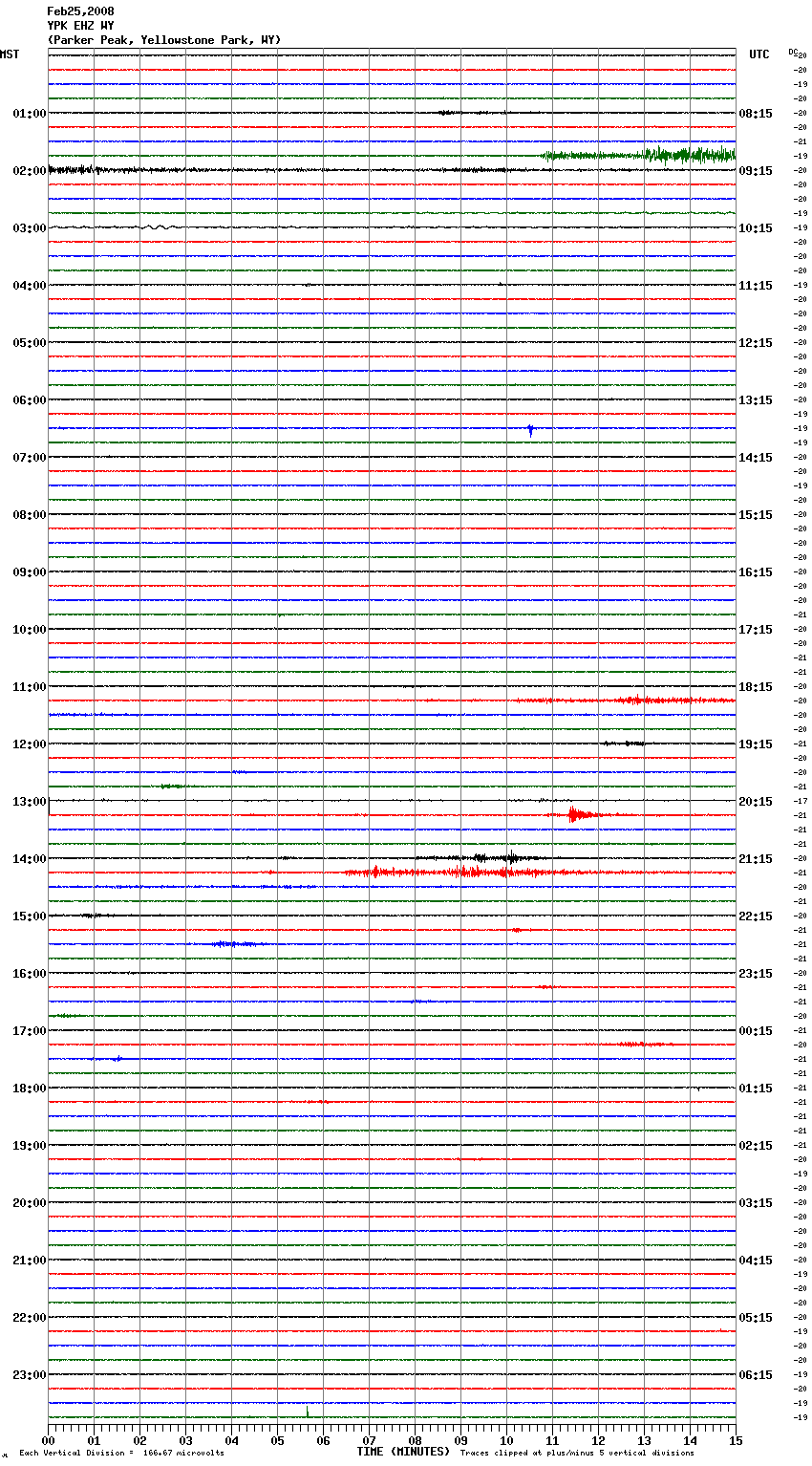Click the Traces clipped footer note
Screen dimensions: 812x1466
click(x=577, y=1454)
